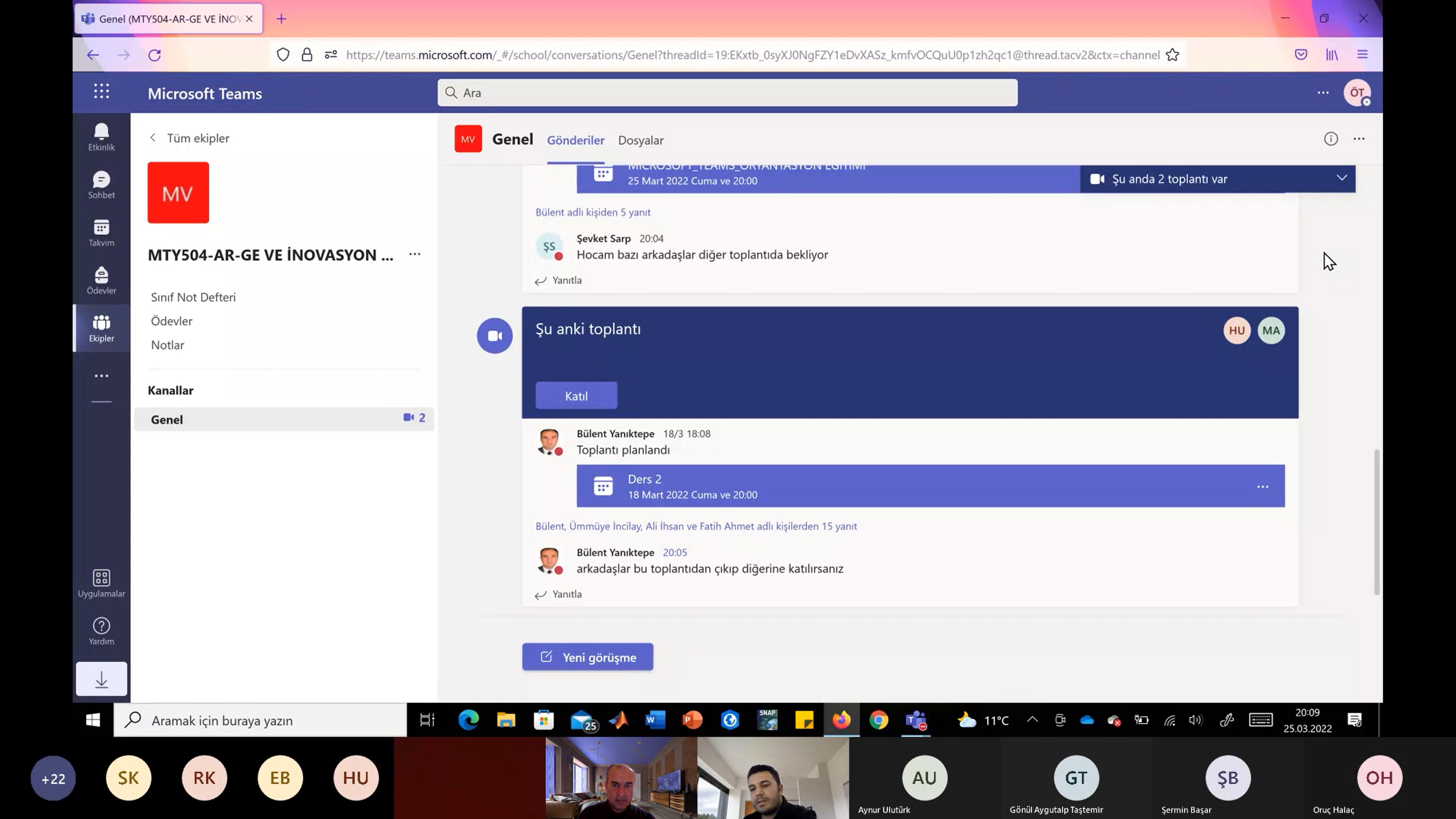Screen dimensions: 1456x819
Task: Bookmark this page with the star icon
Action: [x=1172, y=55]
